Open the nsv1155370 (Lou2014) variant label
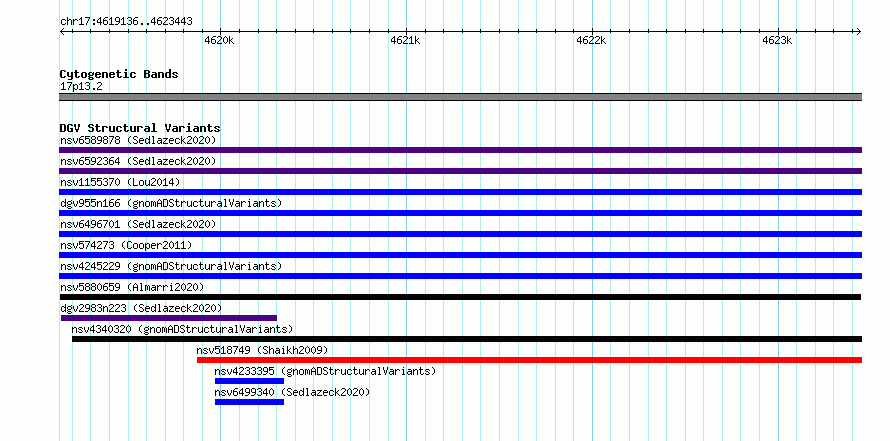 (120, 182)
